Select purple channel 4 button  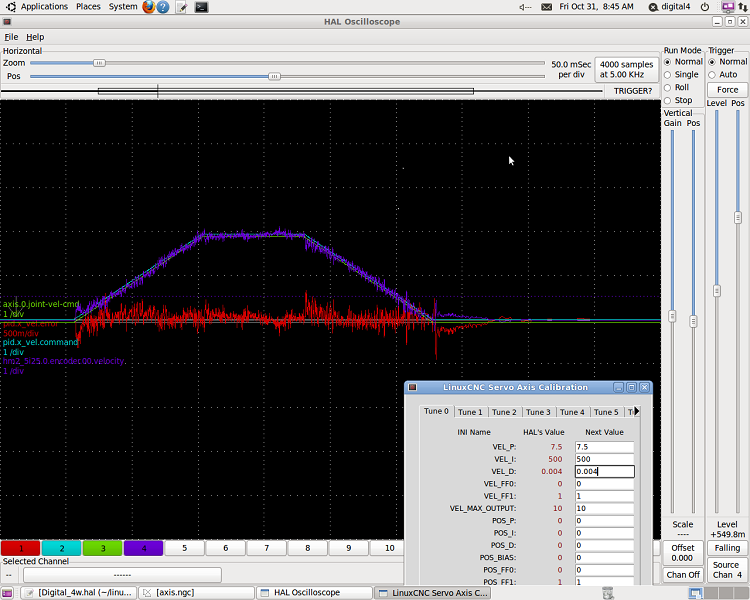point(143,548)
